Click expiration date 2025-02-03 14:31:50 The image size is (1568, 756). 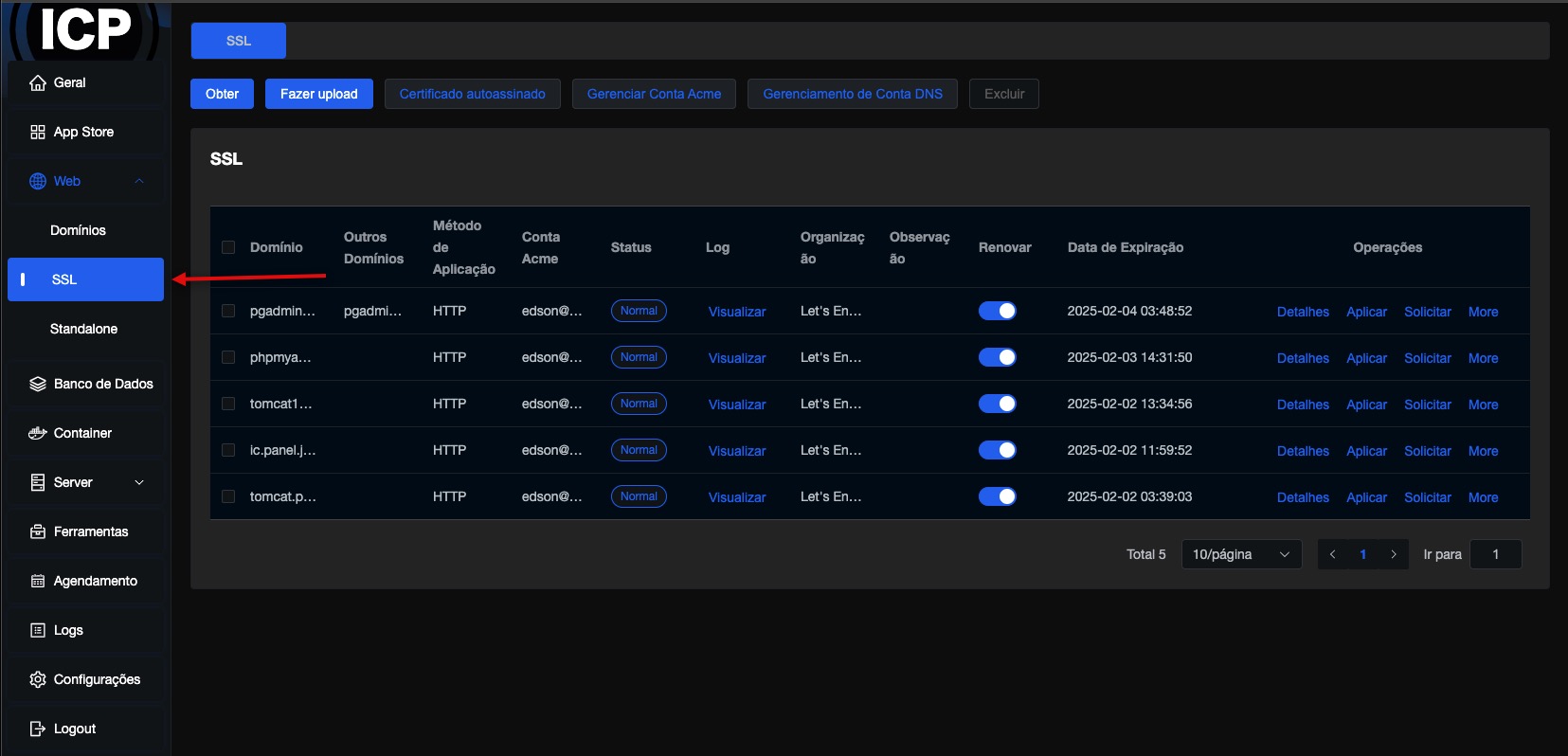pyautogui.click(x=1129, y=357)
